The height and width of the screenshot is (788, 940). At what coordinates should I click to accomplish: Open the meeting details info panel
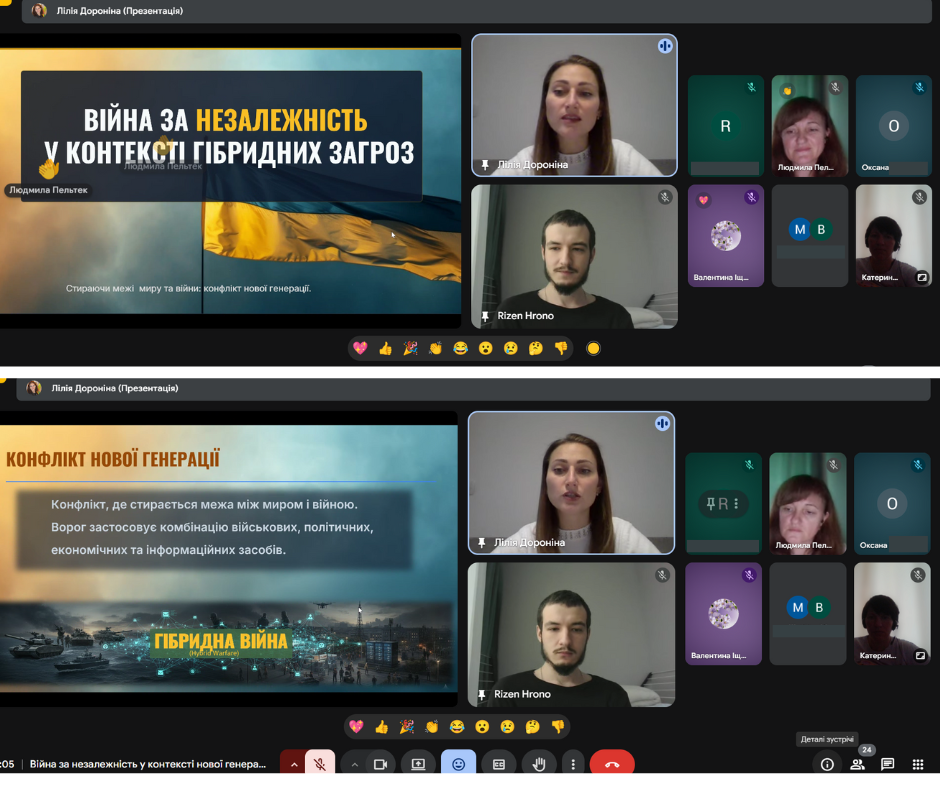(827, 764)
